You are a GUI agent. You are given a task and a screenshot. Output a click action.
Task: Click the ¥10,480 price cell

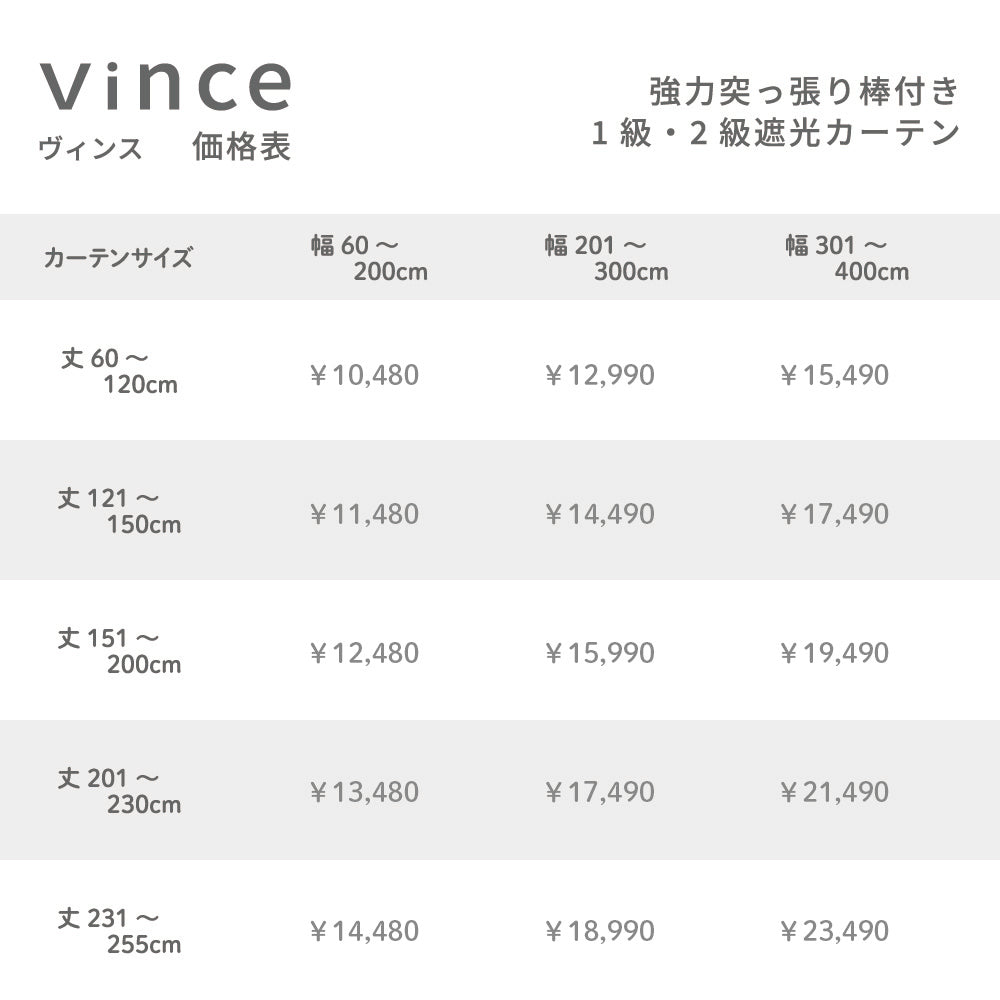(364, 375)
